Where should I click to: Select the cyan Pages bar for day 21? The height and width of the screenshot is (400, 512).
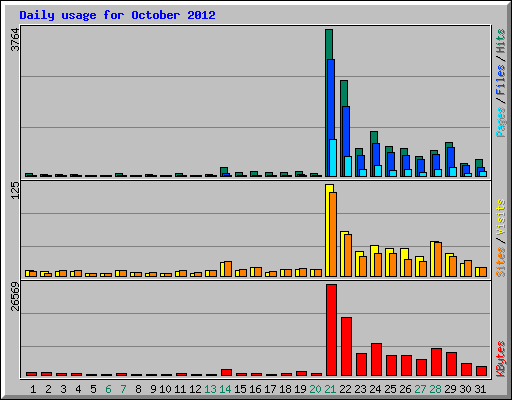333,158
